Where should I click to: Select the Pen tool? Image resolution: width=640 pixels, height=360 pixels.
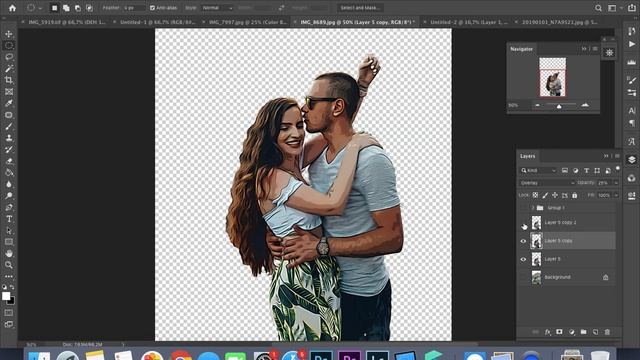tap(9, 207)
